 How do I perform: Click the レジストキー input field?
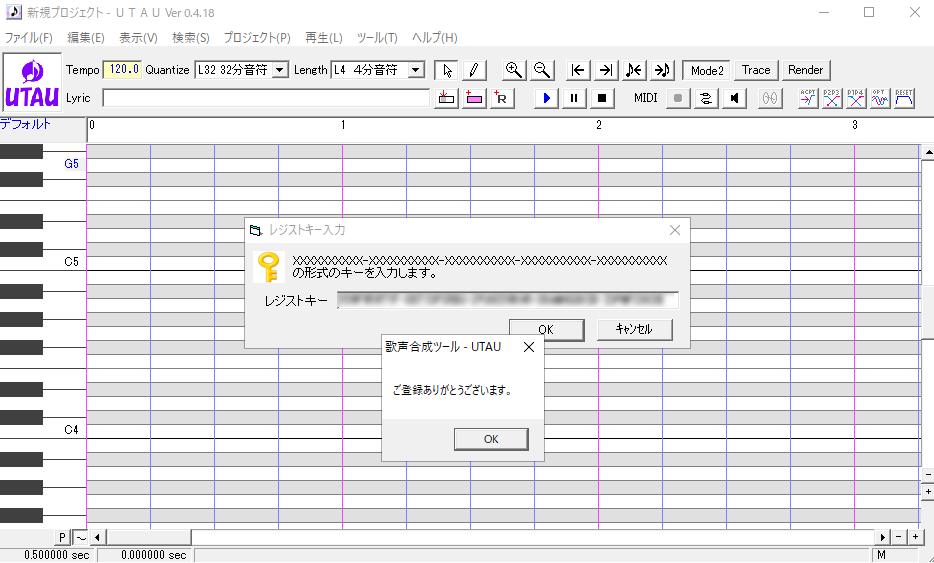tap(508, 300)
